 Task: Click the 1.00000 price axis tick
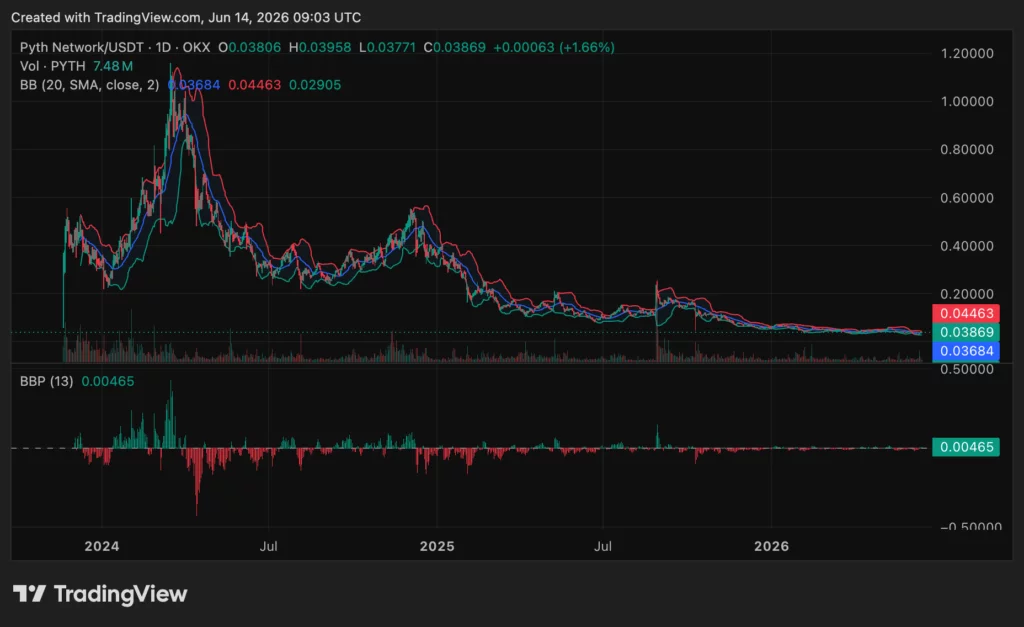coord(967,101)
